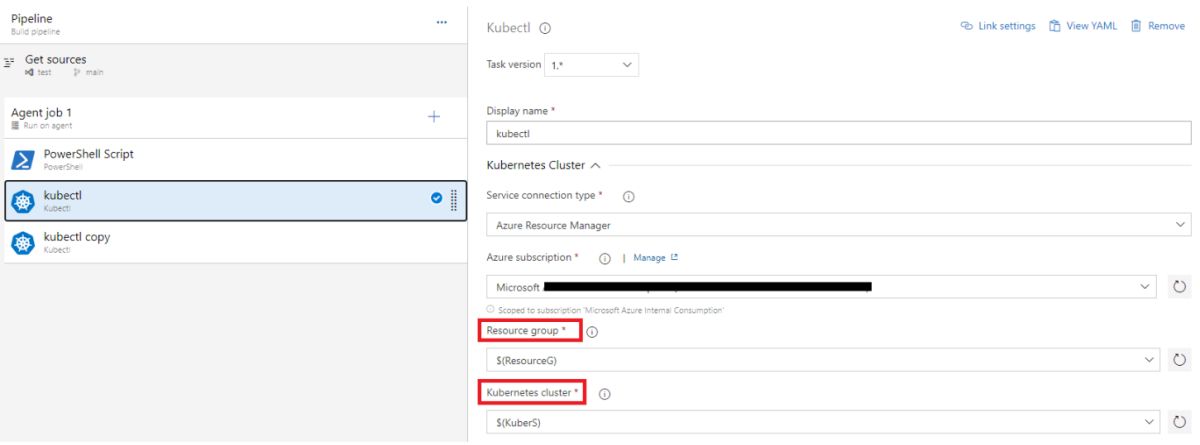Collapse the Kubernetes Cluster section
The height and width of the screenshot is (445, 1200).
[544, 164]
